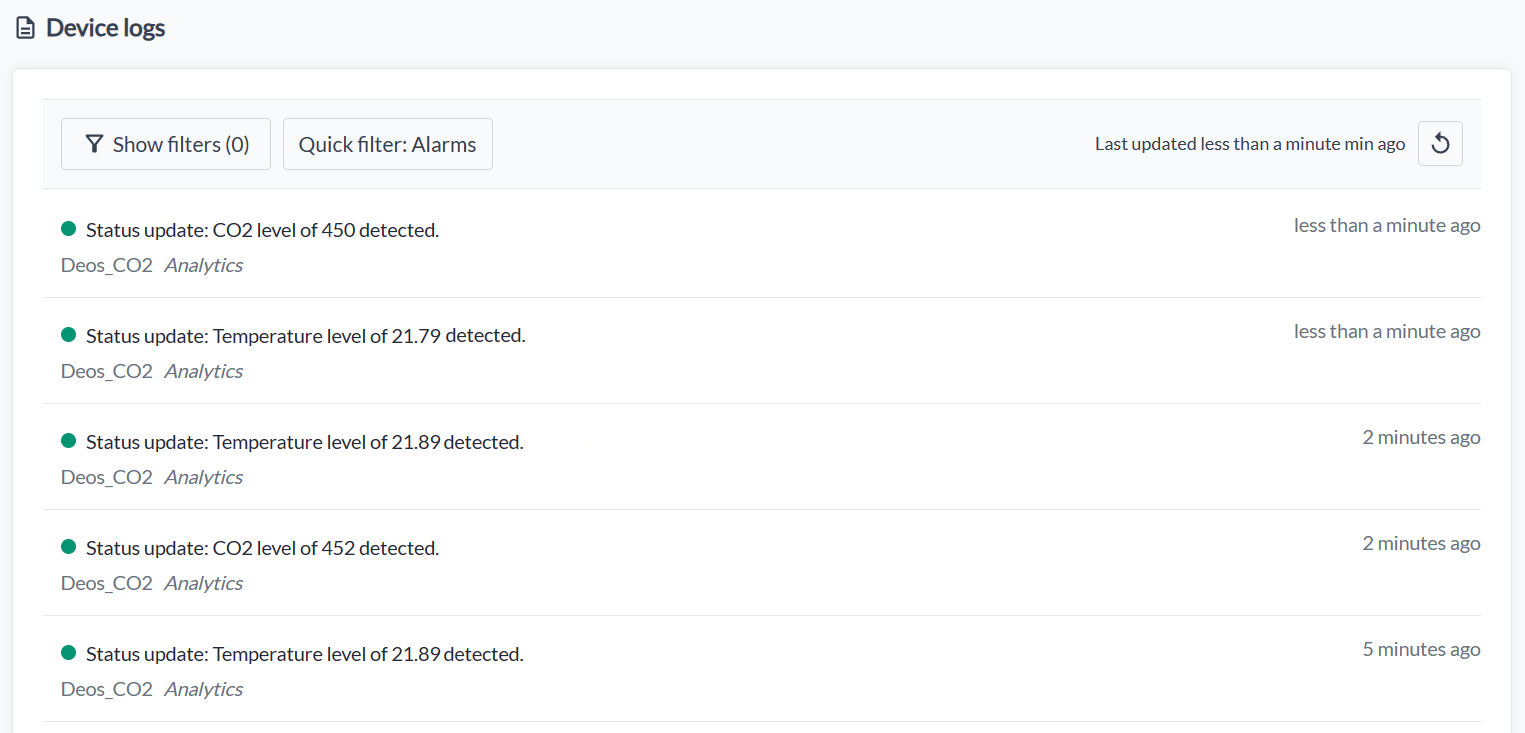Select the CO2 level of 452 log entry
The height and width of the screenshot is (733, 1525).
pyautogui.click(x=761, y=563)
